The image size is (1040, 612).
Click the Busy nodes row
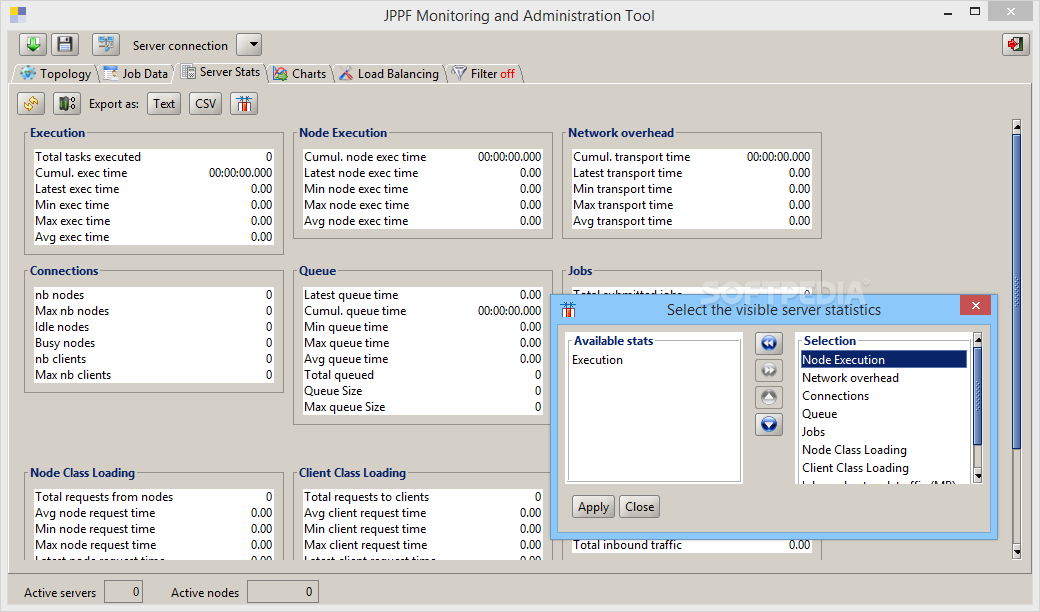click(153, 343)
